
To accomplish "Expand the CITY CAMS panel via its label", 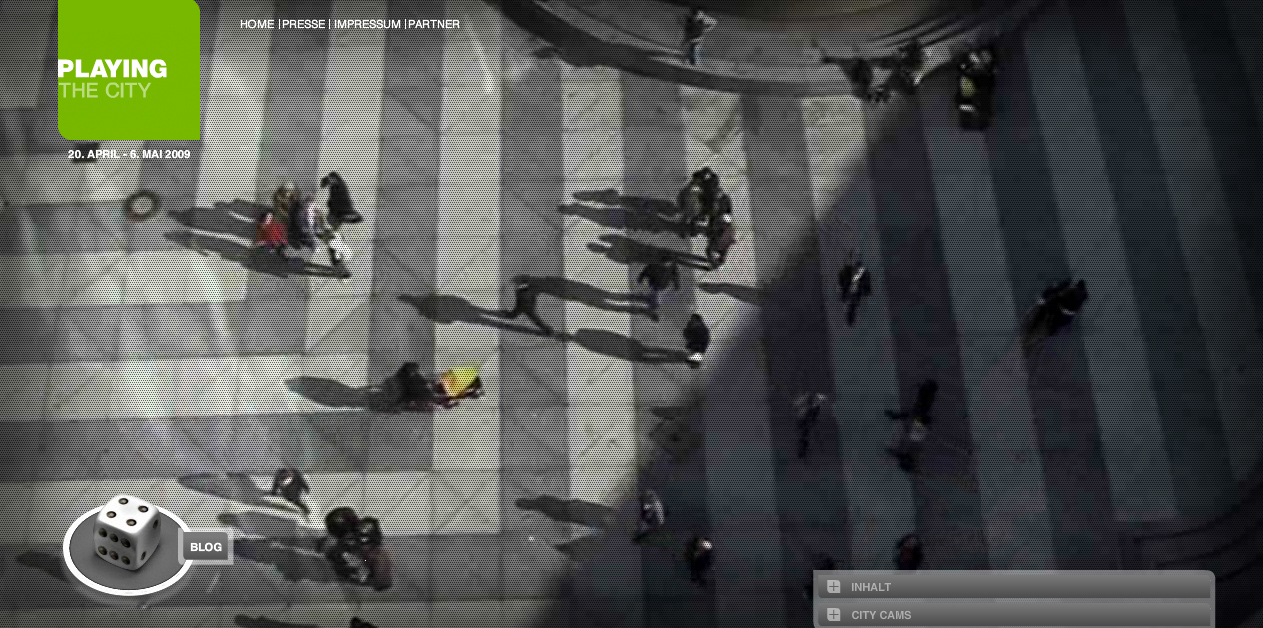I will point(881,616).
